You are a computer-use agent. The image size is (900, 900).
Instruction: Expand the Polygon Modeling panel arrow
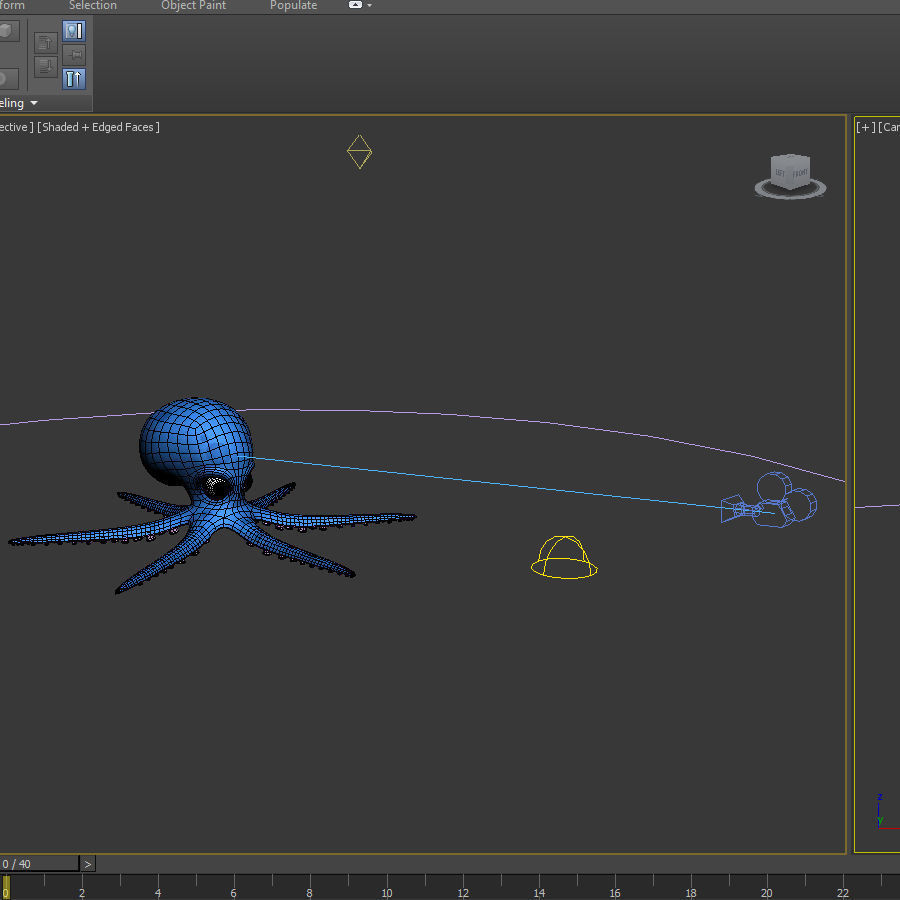coord(34,103)
